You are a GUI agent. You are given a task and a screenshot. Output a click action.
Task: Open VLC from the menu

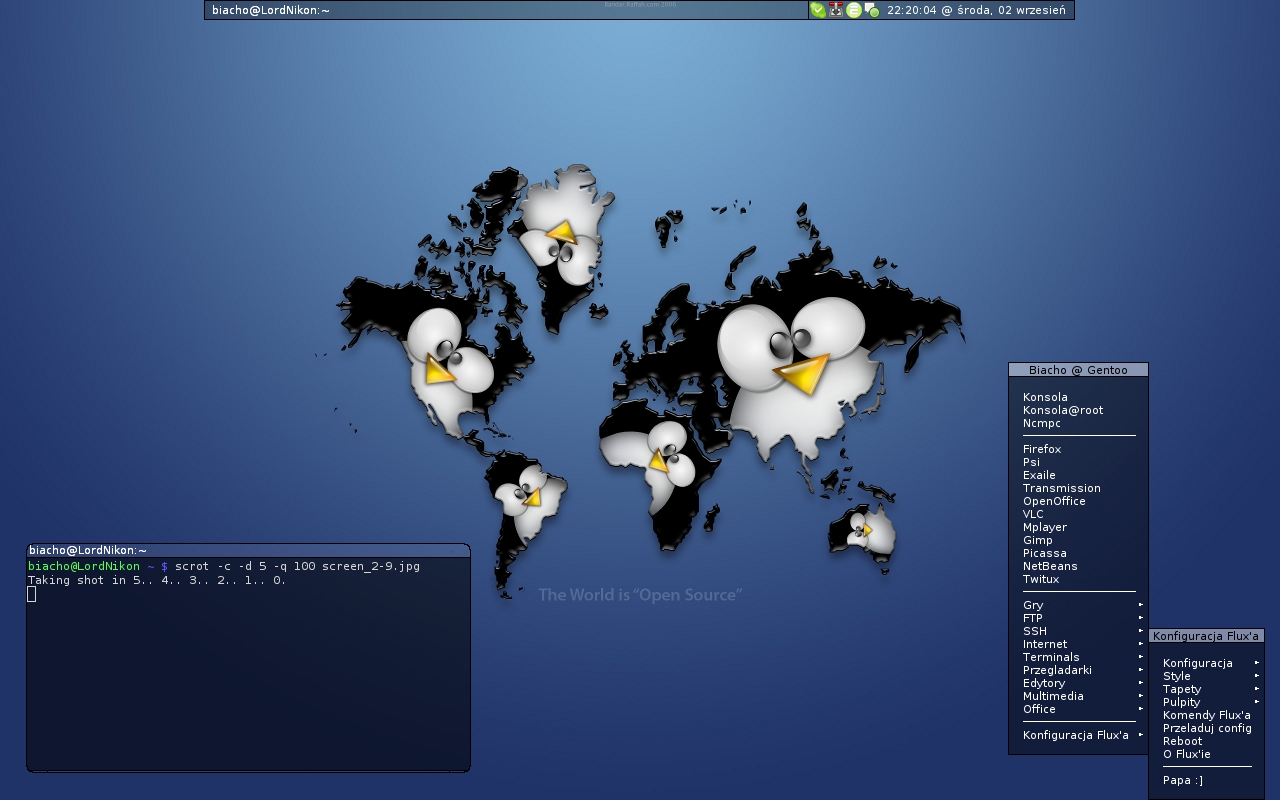pyautogui.click(x=1078, y=514)
